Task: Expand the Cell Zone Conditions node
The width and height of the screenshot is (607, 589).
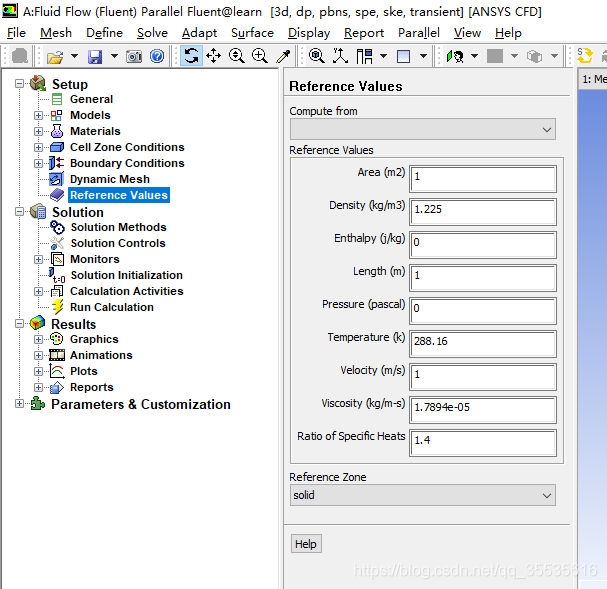Action: click(38, 147)
